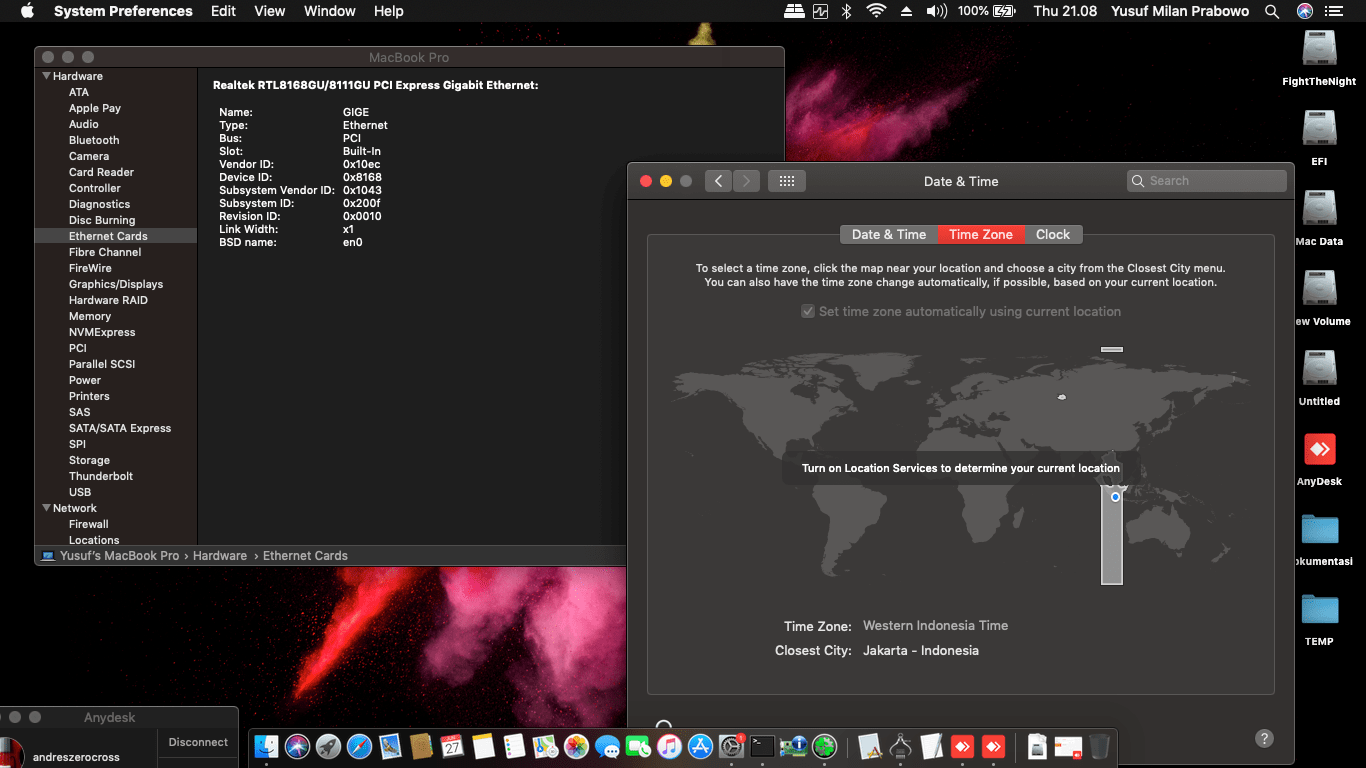1366x768 pixels.
Task: Open Terminal from the Dock
Action: [x=762, y=746]
